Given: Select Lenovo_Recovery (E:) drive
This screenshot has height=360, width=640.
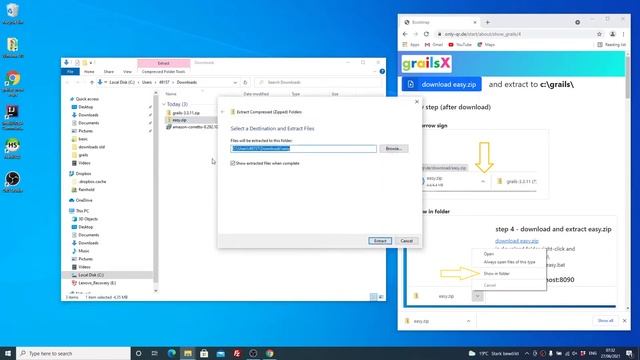Looking at the screenshot, I should tap(97, 283).
